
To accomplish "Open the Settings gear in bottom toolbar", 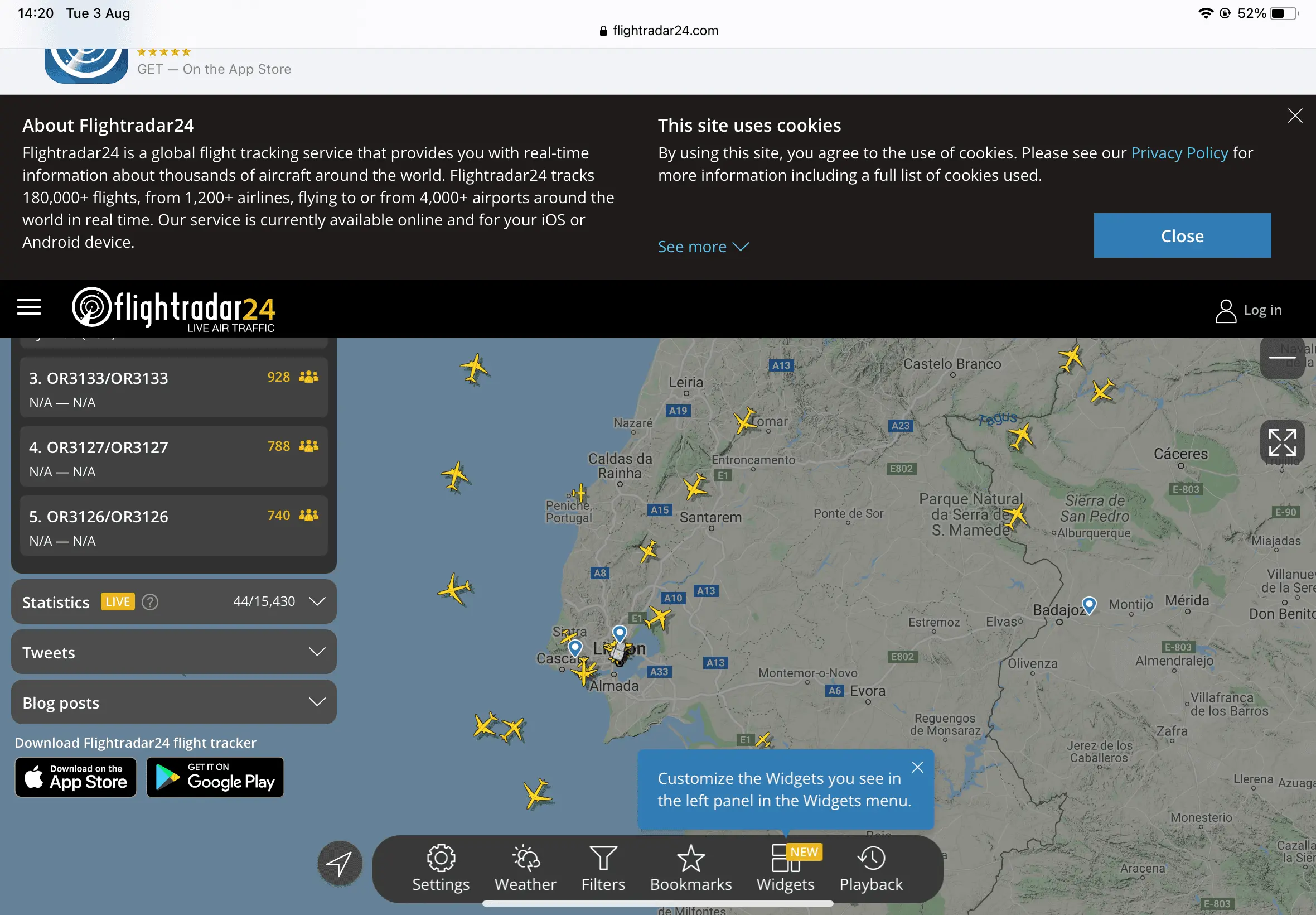I will pyautogui.click(x=440, y=868).
